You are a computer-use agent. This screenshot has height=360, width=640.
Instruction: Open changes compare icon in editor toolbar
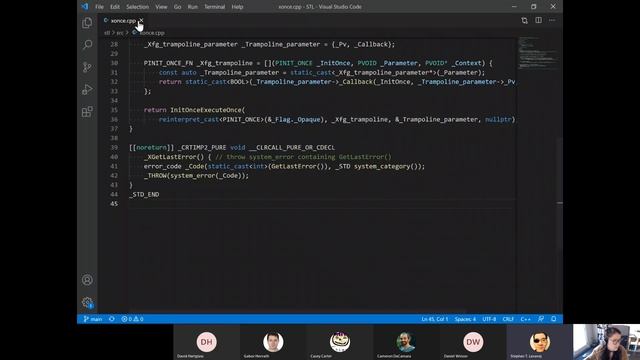524,20
